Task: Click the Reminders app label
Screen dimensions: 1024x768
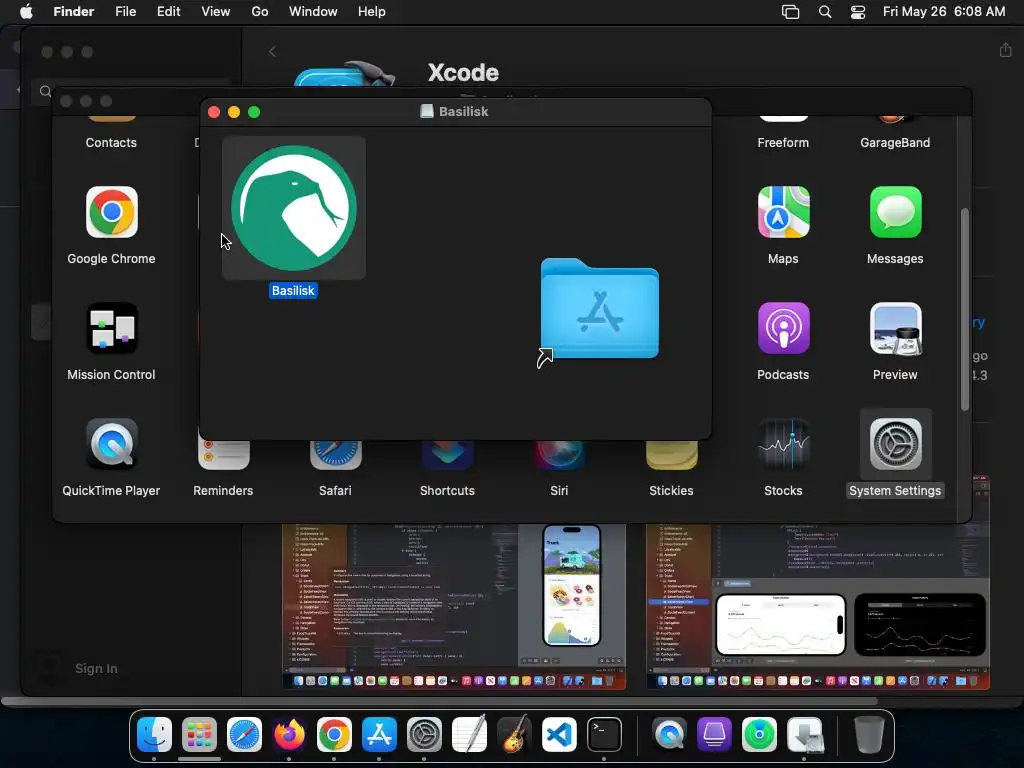Action: coord(223,490)
